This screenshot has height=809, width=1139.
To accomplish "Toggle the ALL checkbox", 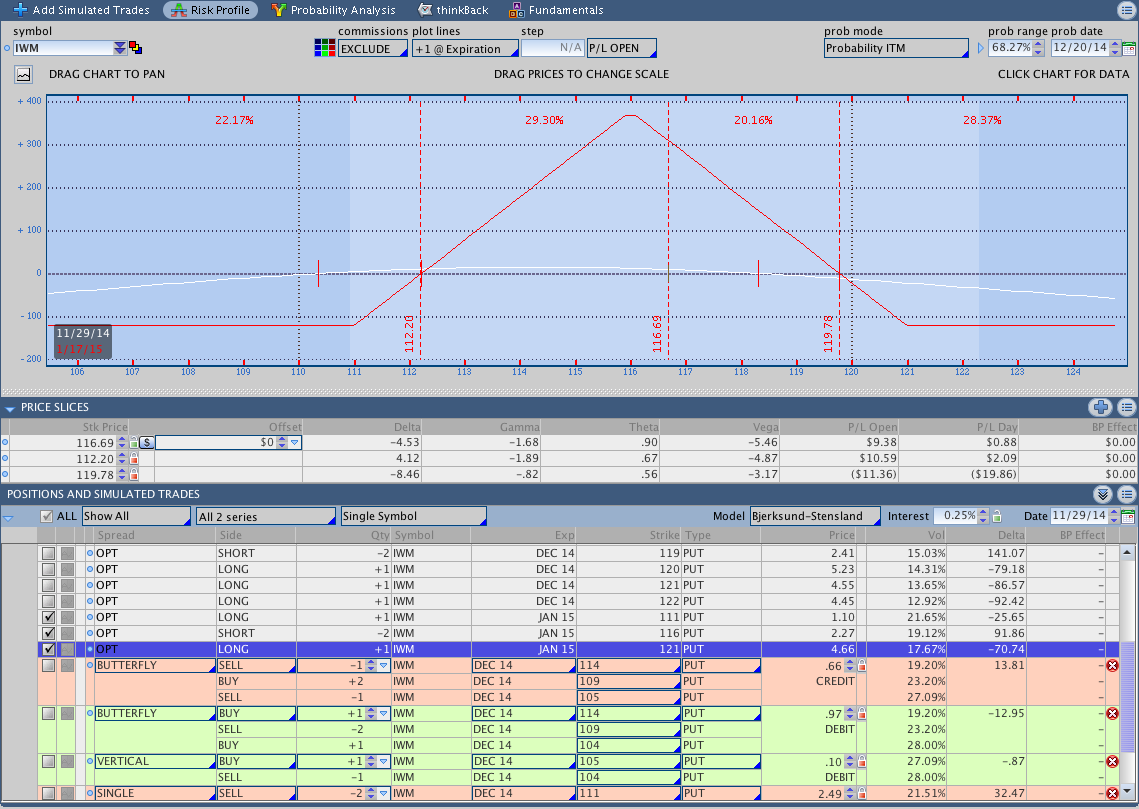I will click(x=47, y=516).
